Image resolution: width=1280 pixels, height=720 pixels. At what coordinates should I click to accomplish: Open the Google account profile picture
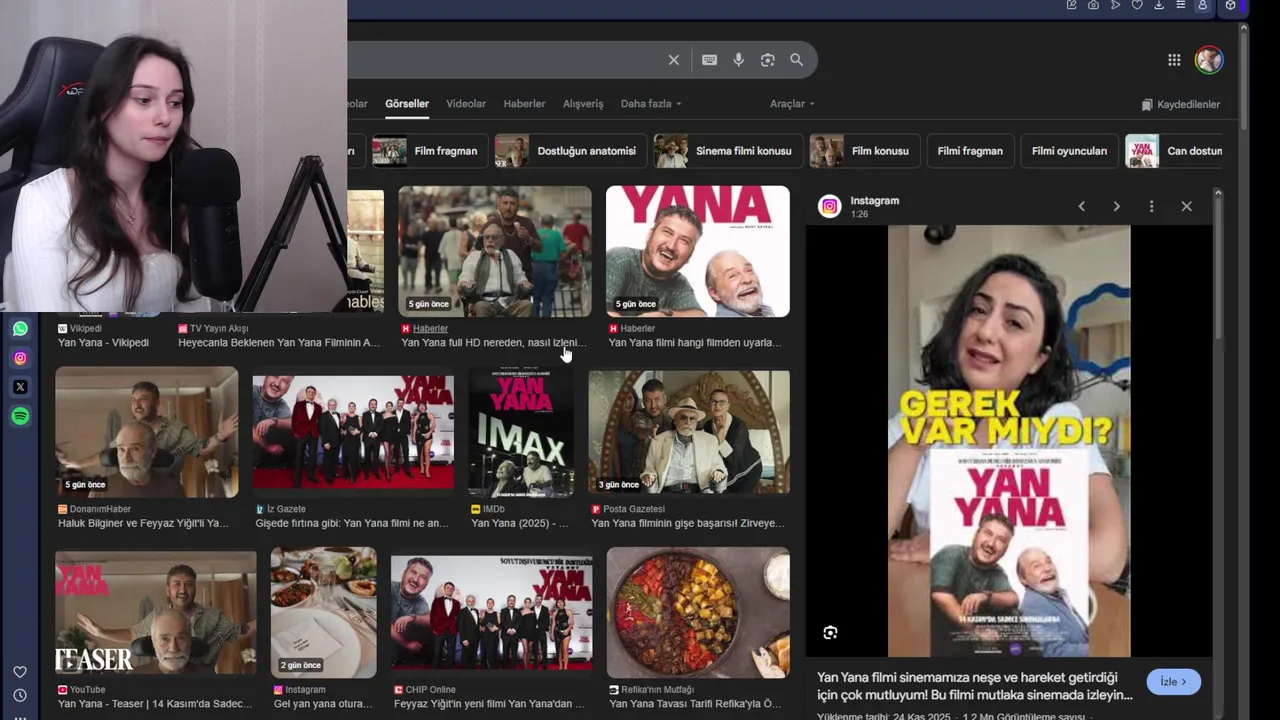point(1209,60)
